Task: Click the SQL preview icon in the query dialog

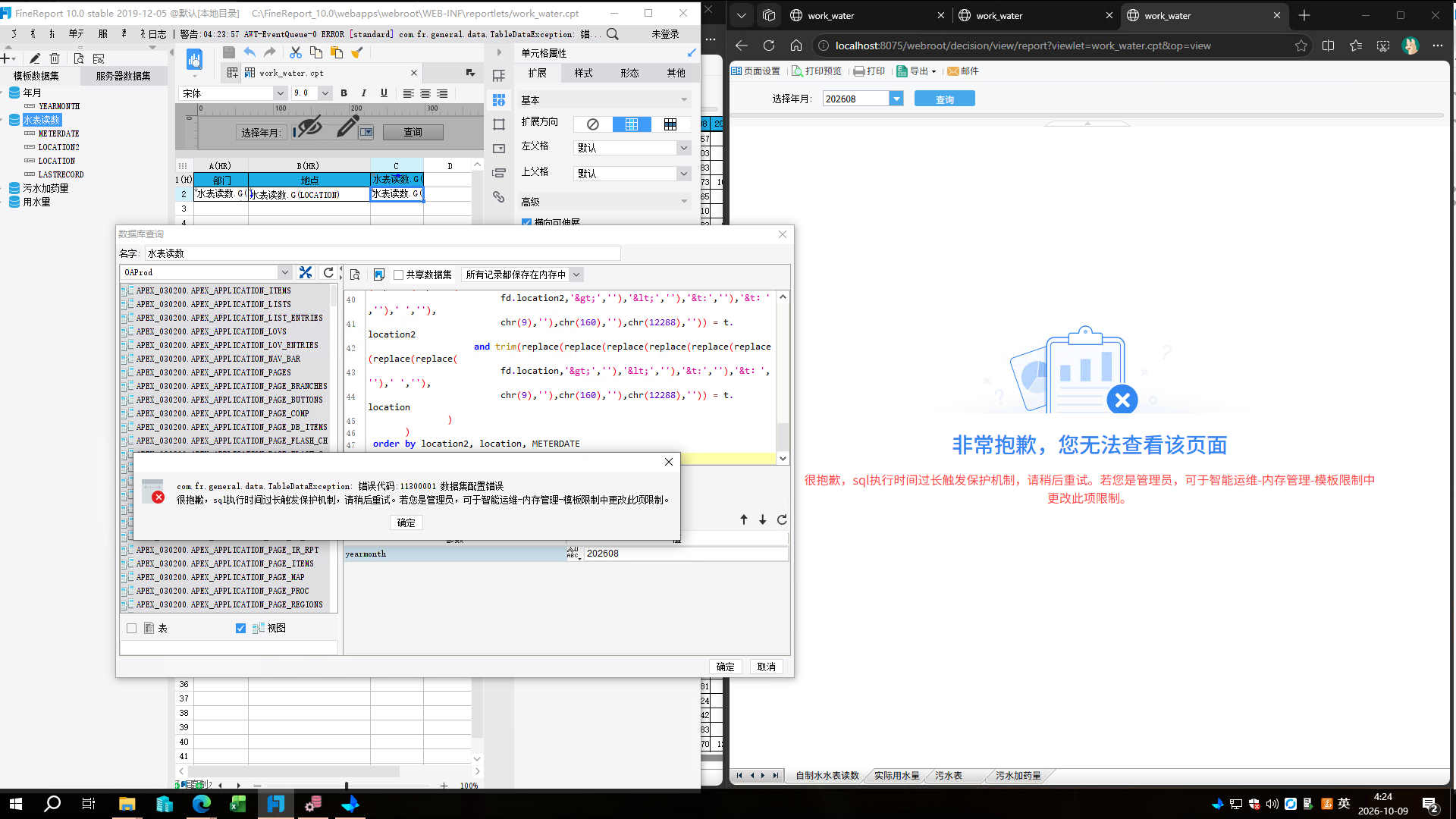Action: point(355,275)
